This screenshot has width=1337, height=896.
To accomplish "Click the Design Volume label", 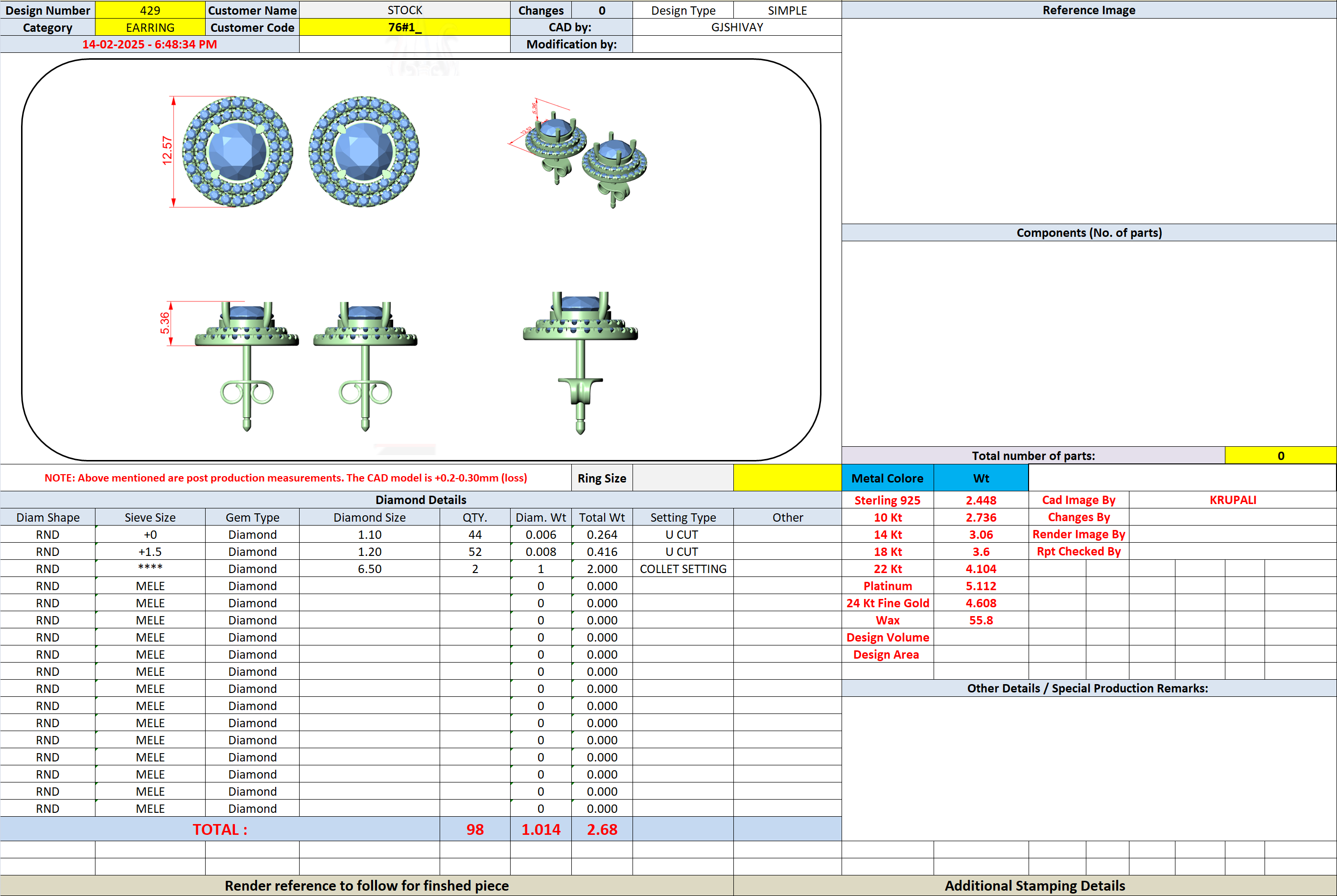I will pos(887,637).
